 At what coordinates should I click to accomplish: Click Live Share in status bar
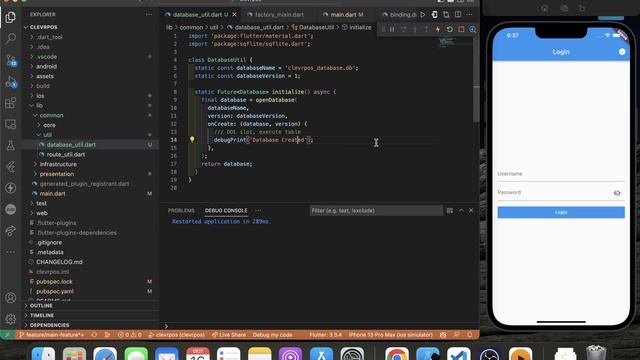point(229,335)
